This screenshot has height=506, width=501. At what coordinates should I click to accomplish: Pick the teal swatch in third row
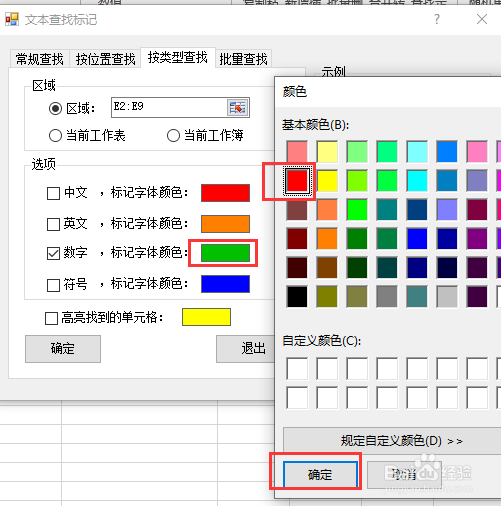pyautogui.click(x=387, y=210)
